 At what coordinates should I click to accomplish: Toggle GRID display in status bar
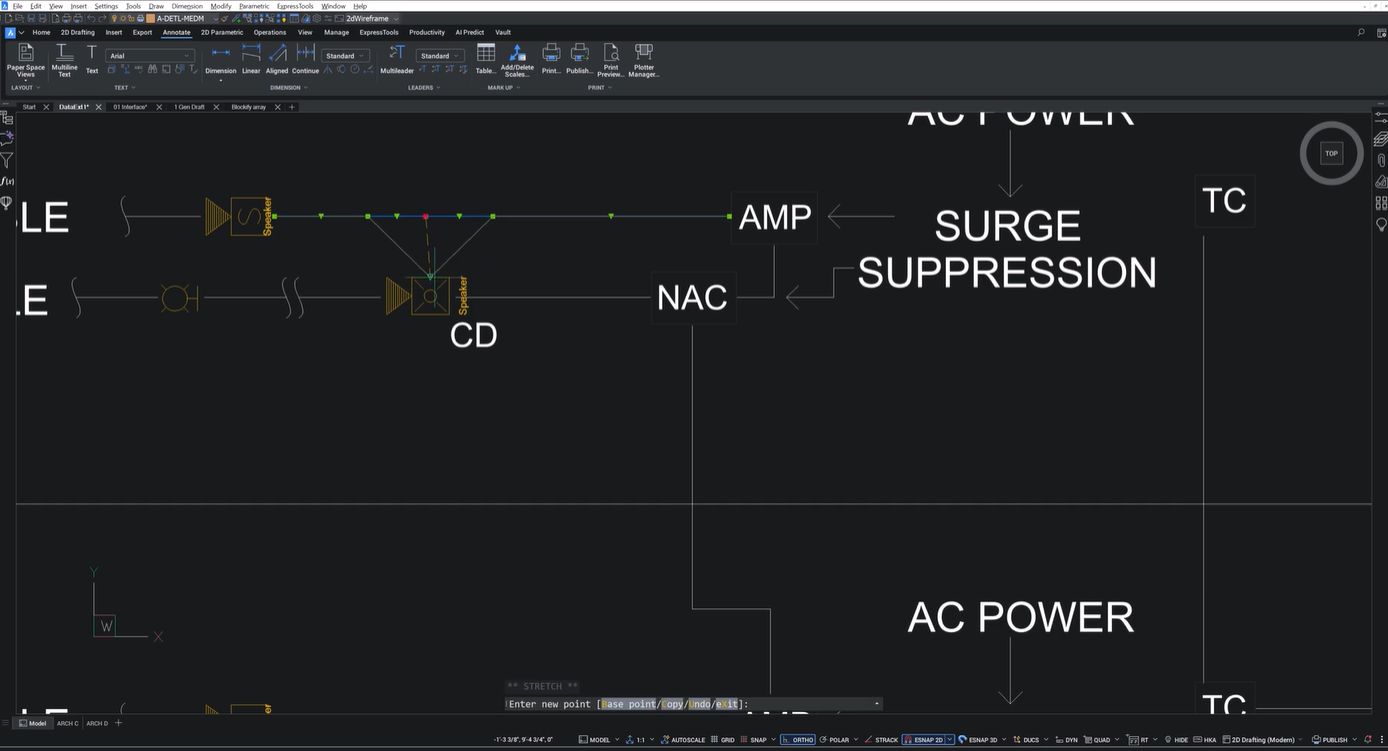[723, 740]
